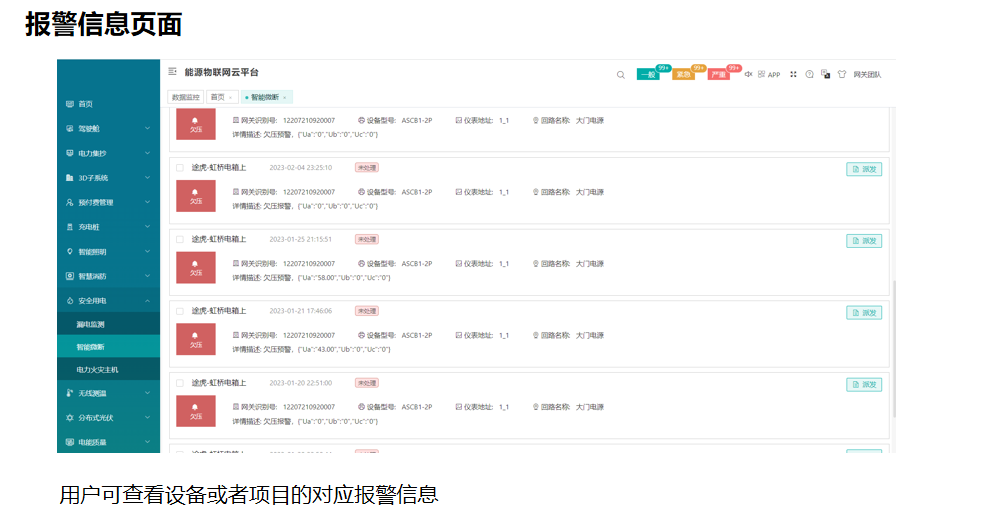Check the box for 2023-01-20 22:51:00 alarm
Screen dimensions: 986x525
[180, 383]
